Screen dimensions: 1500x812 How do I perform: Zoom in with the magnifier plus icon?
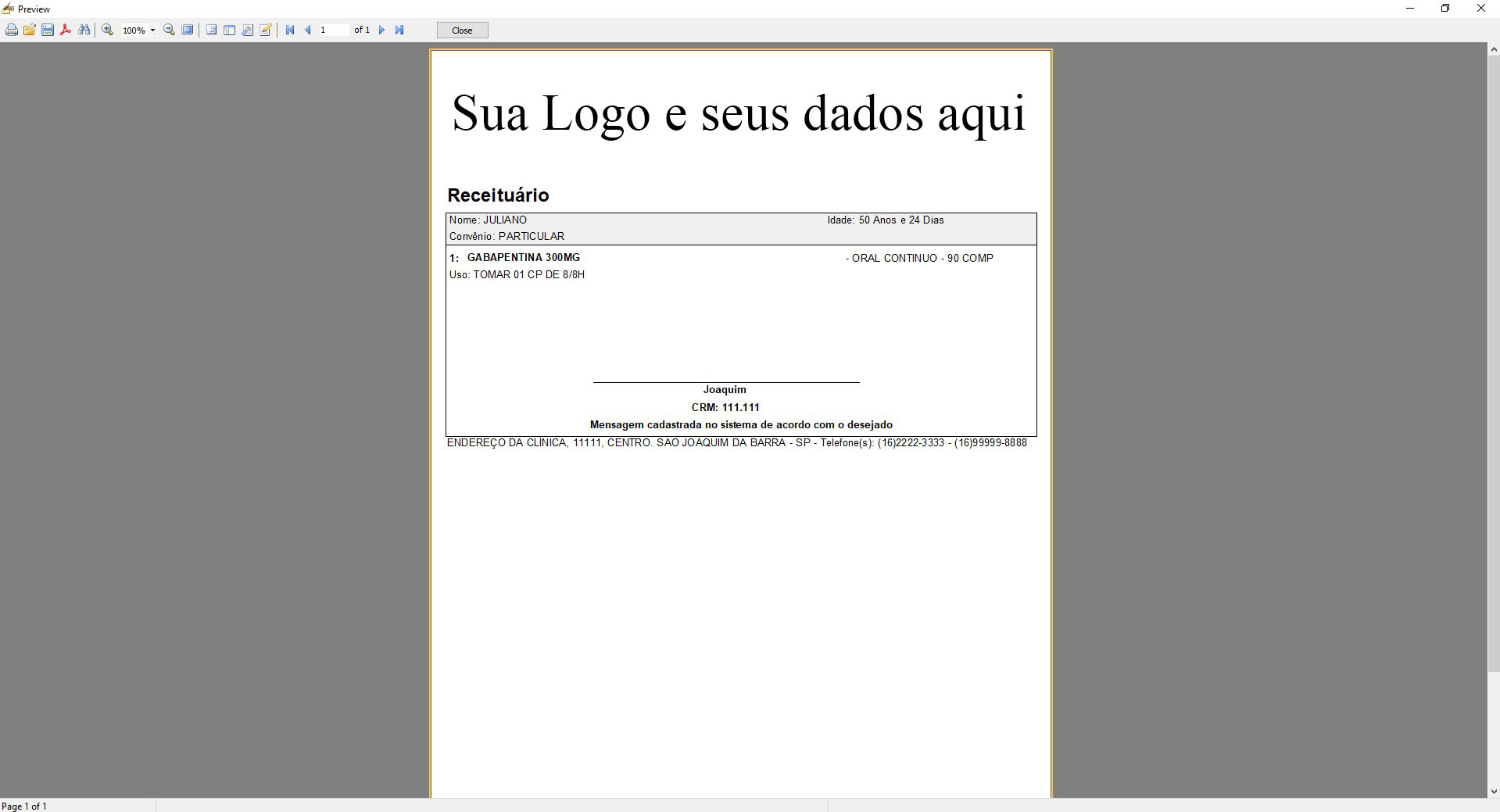tap(108, 30)
